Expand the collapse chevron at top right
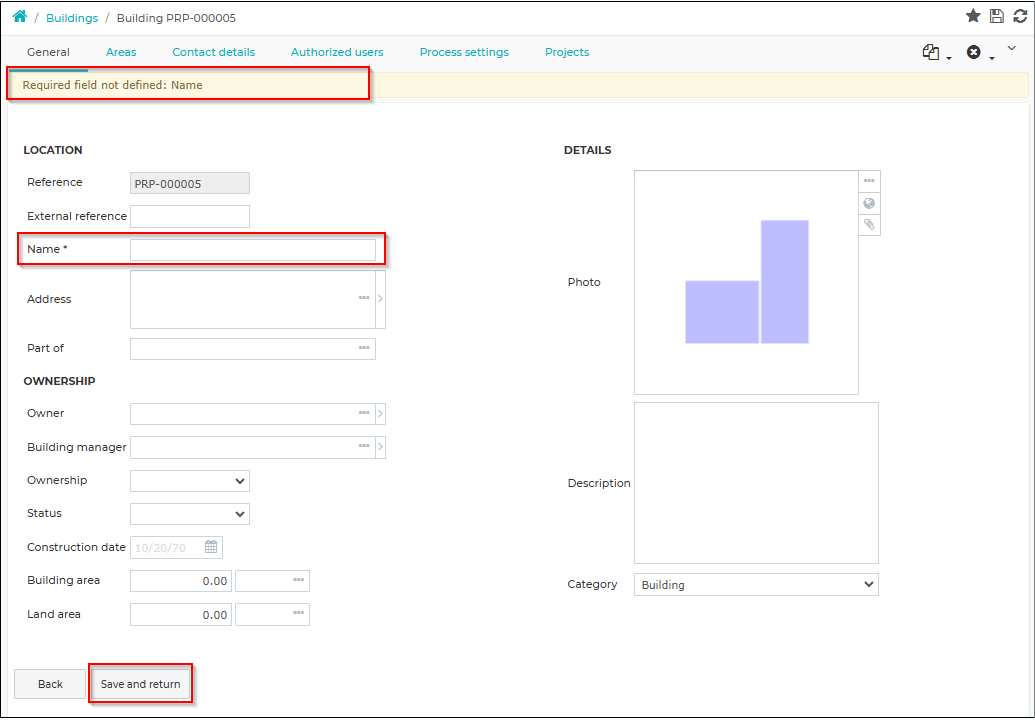 click(1012, 48)
